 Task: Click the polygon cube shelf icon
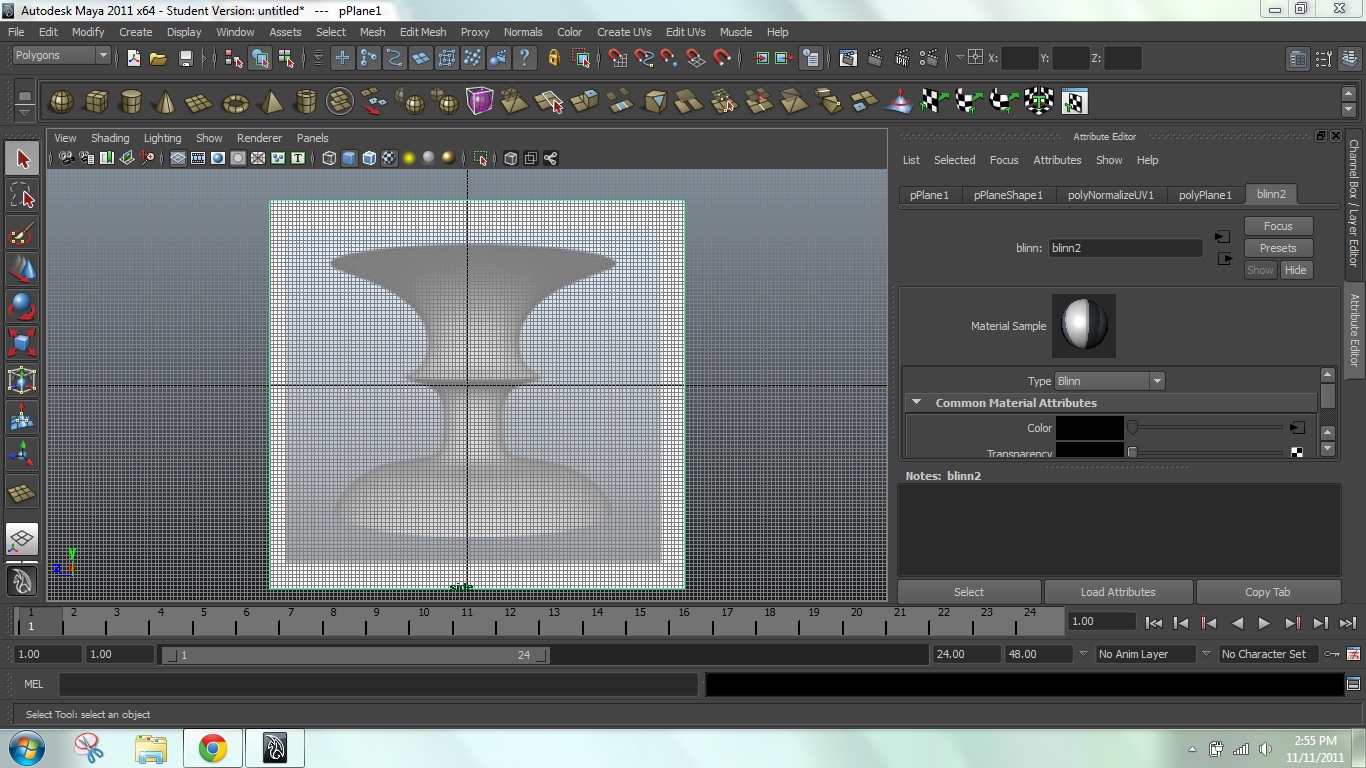tap(96, 102)
